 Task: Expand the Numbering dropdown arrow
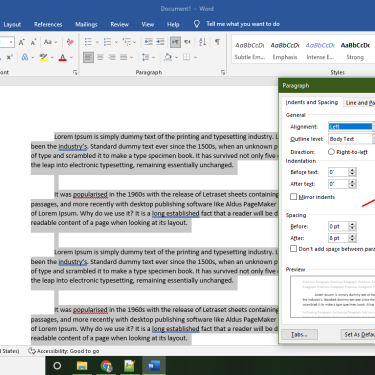pyautogui.click(x=116, y=42)
